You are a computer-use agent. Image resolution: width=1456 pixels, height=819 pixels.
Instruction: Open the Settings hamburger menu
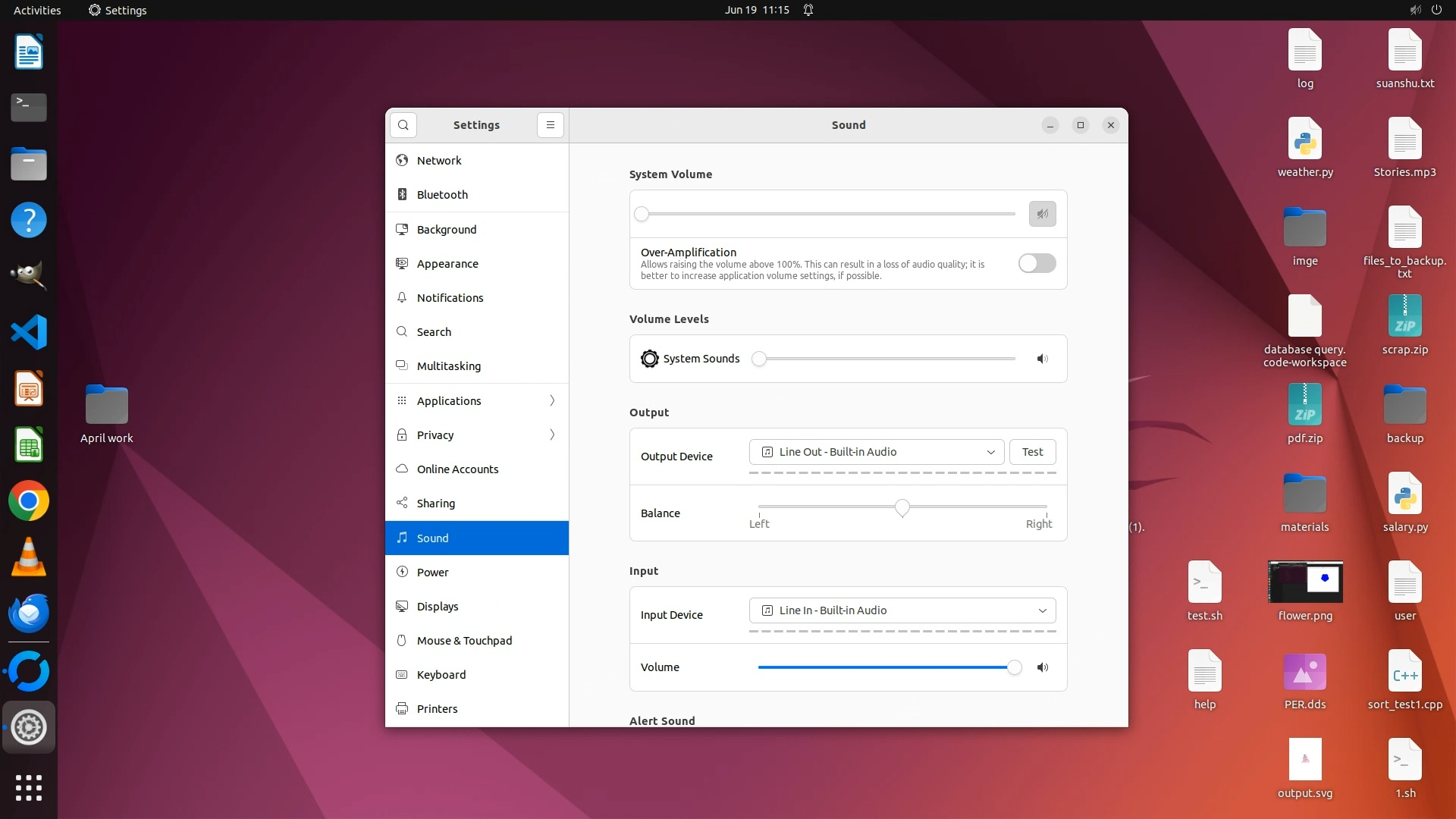(551, 125)
